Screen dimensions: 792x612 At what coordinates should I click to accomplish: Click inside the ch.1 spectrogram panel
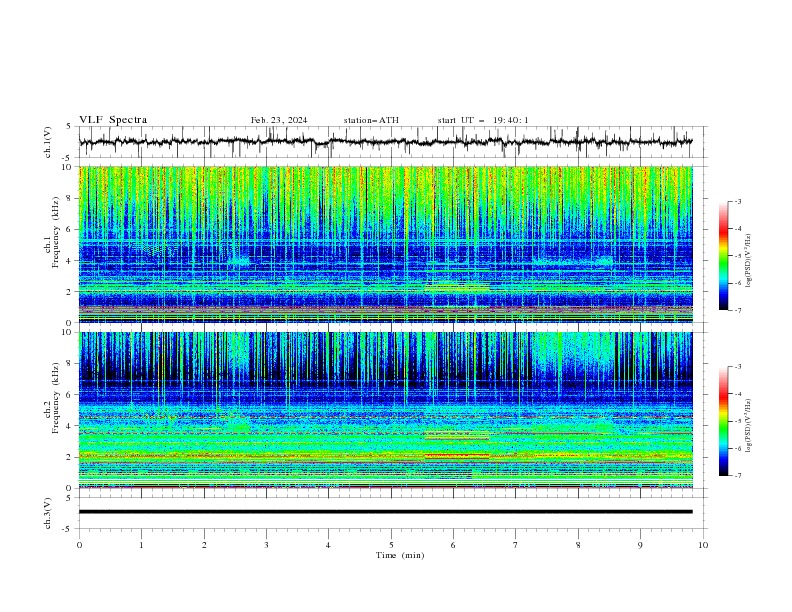tap(385, 244)
